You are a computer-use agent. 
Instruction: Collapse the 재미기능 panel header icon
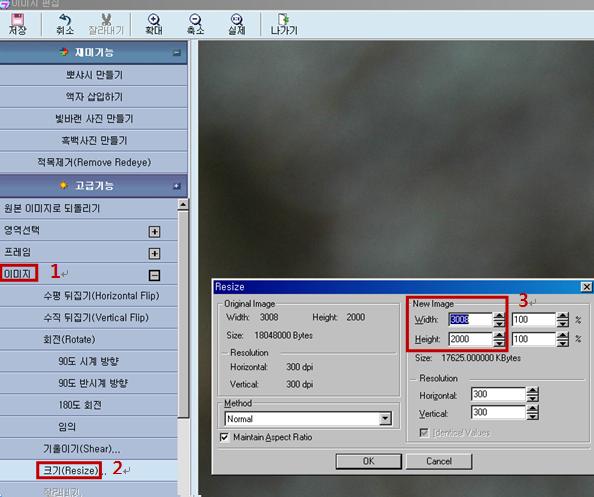(177, 53)
